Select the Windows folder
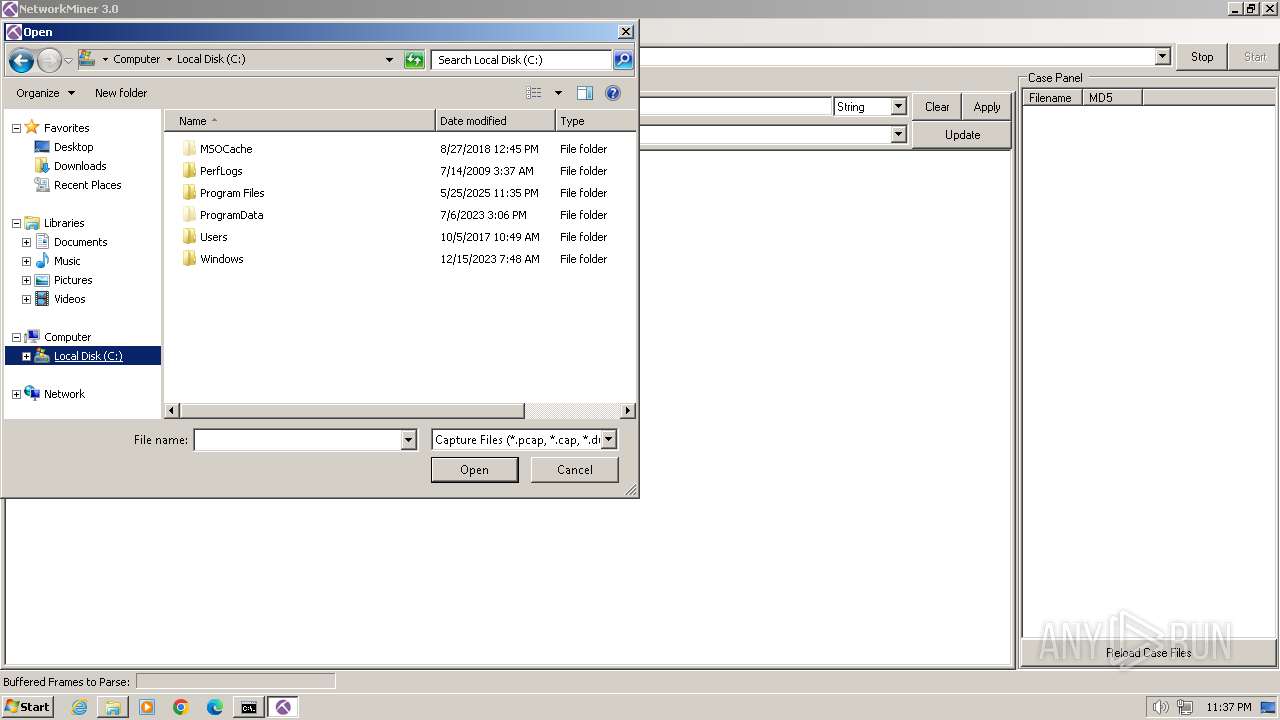 pos(221,259)
